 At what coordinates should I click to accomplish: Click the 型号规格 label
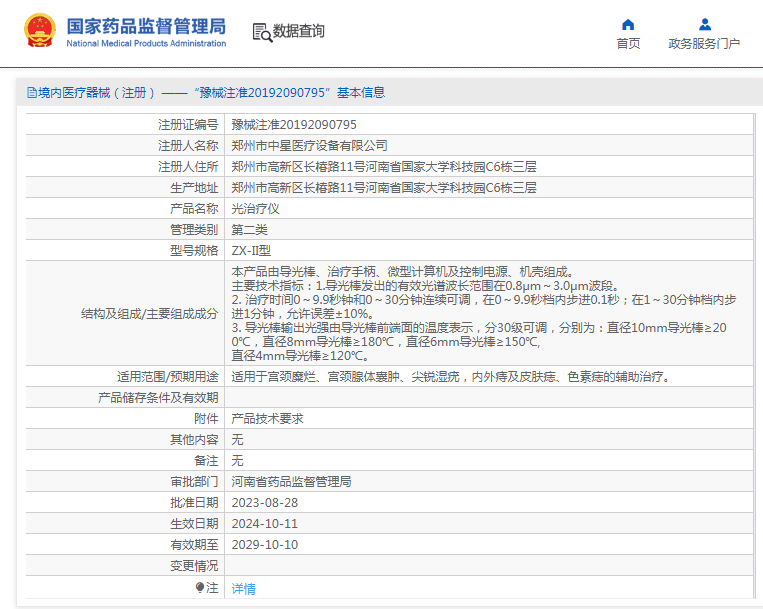coord(194,251)
